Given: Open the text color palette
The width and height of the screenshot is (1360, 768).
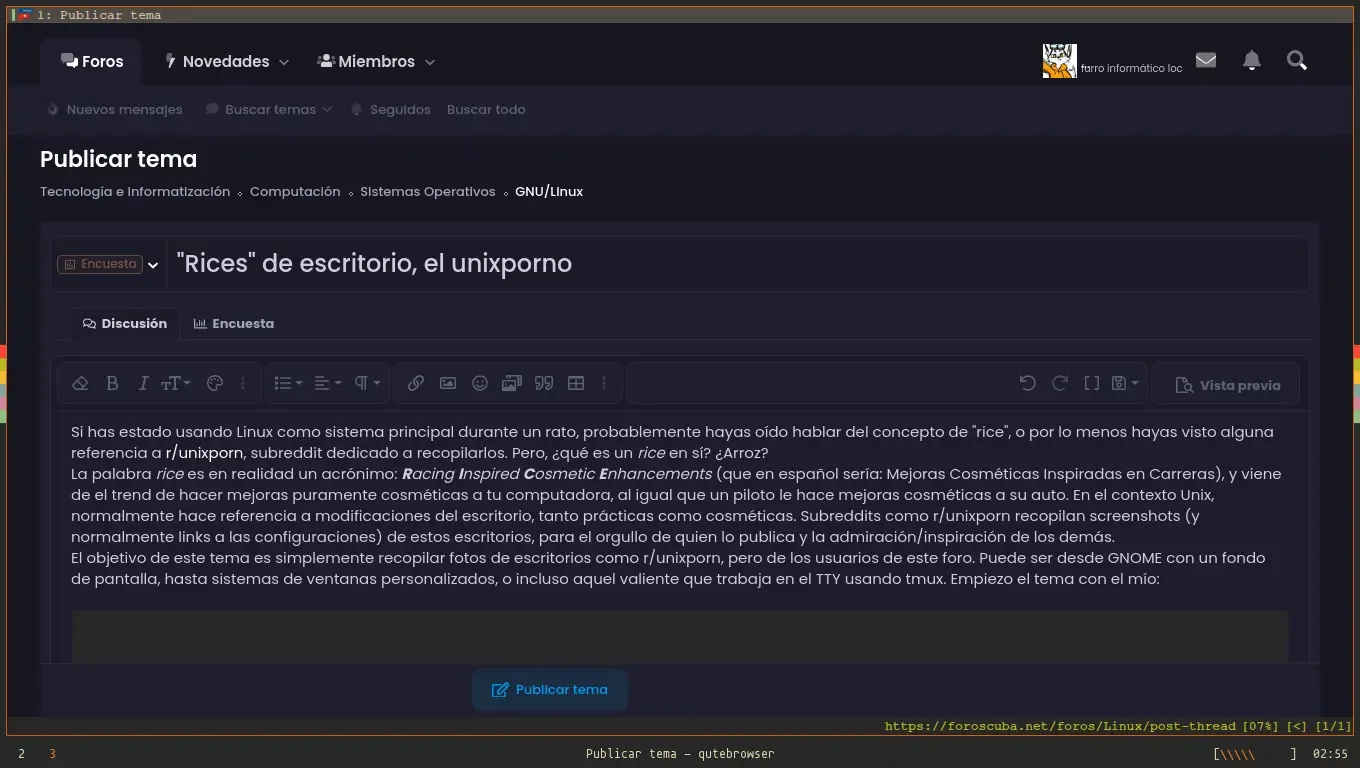Looking at the screenshot, I should tap(214, 383).
